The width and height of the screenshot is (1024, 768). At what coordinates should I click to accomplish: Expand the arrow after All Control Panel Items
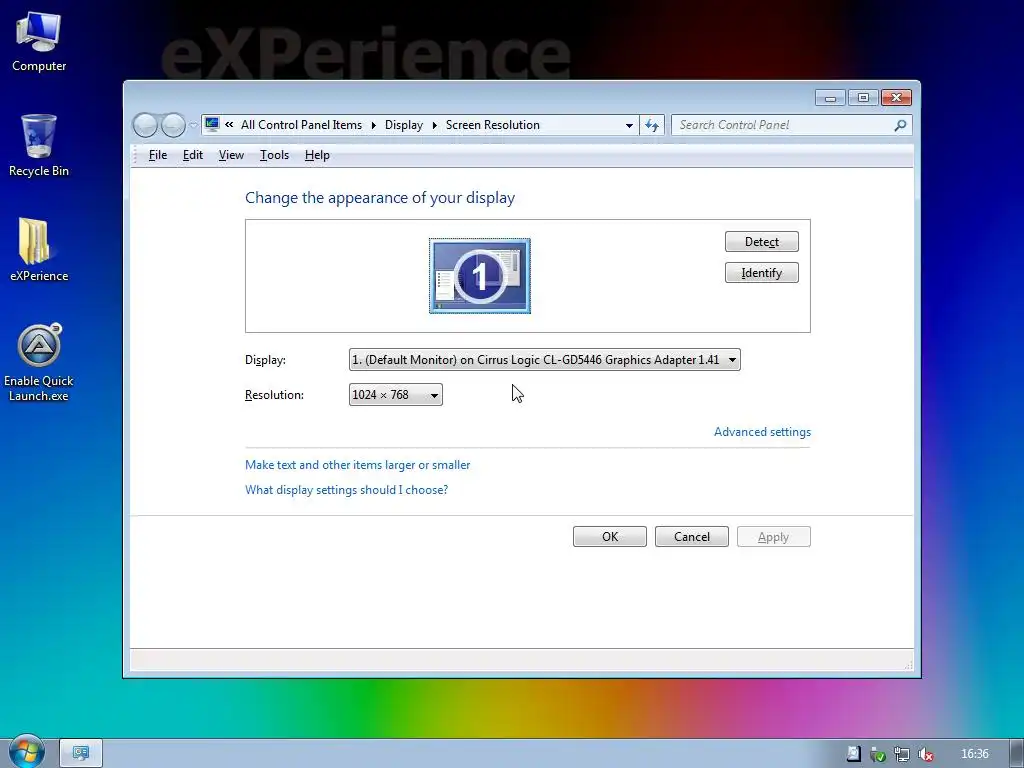(x=374, y=125)
